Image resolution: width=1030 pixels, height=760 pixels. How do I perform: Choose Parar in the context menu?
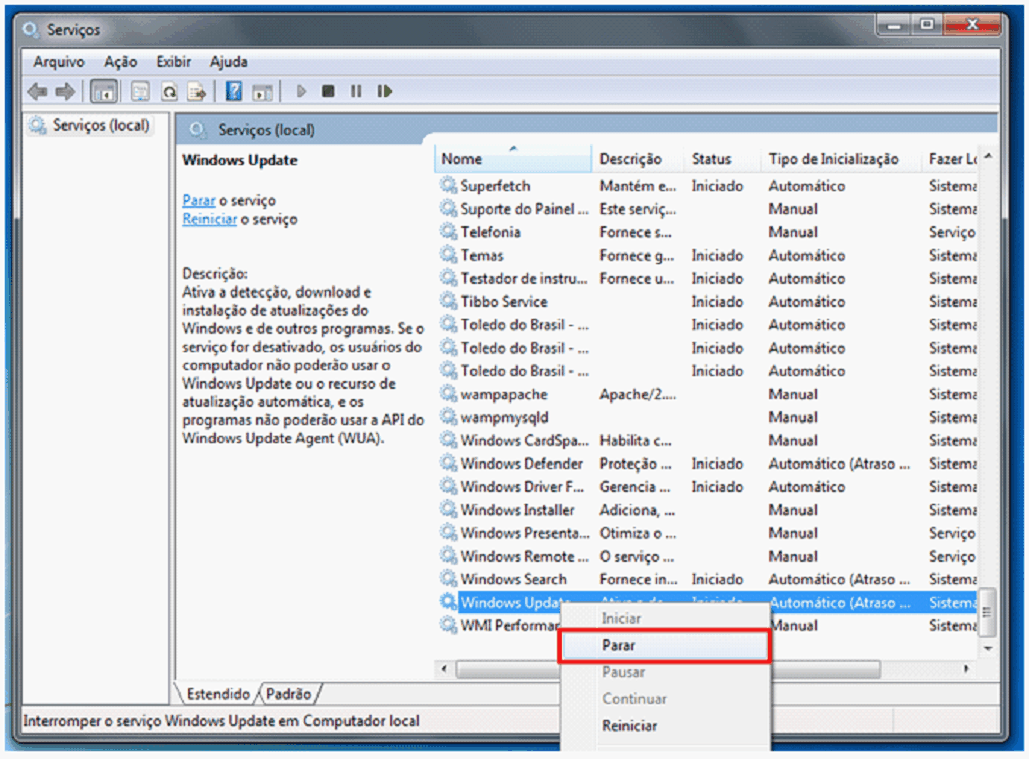pos(619,646)
